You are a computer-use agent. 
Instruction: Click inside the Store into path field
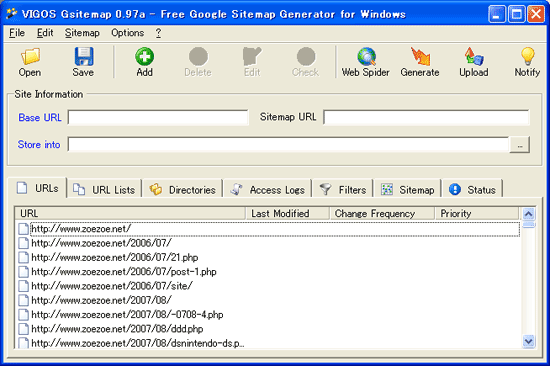(288, 145)
